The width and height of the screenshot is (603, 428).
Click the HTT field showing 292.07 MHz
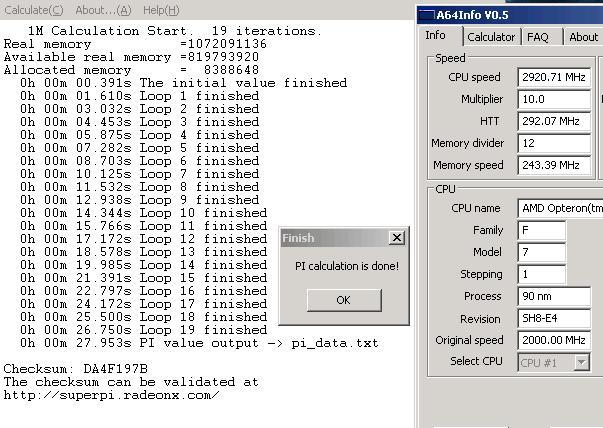[554, 121]
